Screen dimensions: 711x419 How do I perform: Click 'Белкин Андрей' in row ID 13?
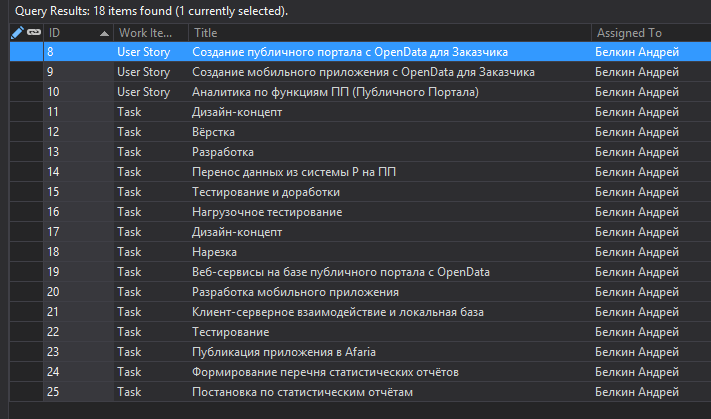point(637,152)
